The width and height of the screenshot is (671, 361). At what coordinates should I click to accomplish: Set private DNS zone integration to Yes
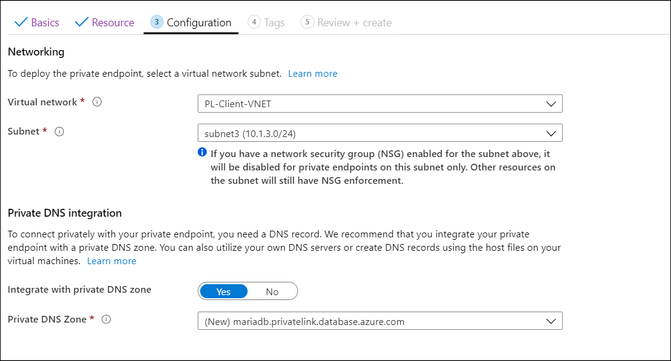tap(223, 292)
